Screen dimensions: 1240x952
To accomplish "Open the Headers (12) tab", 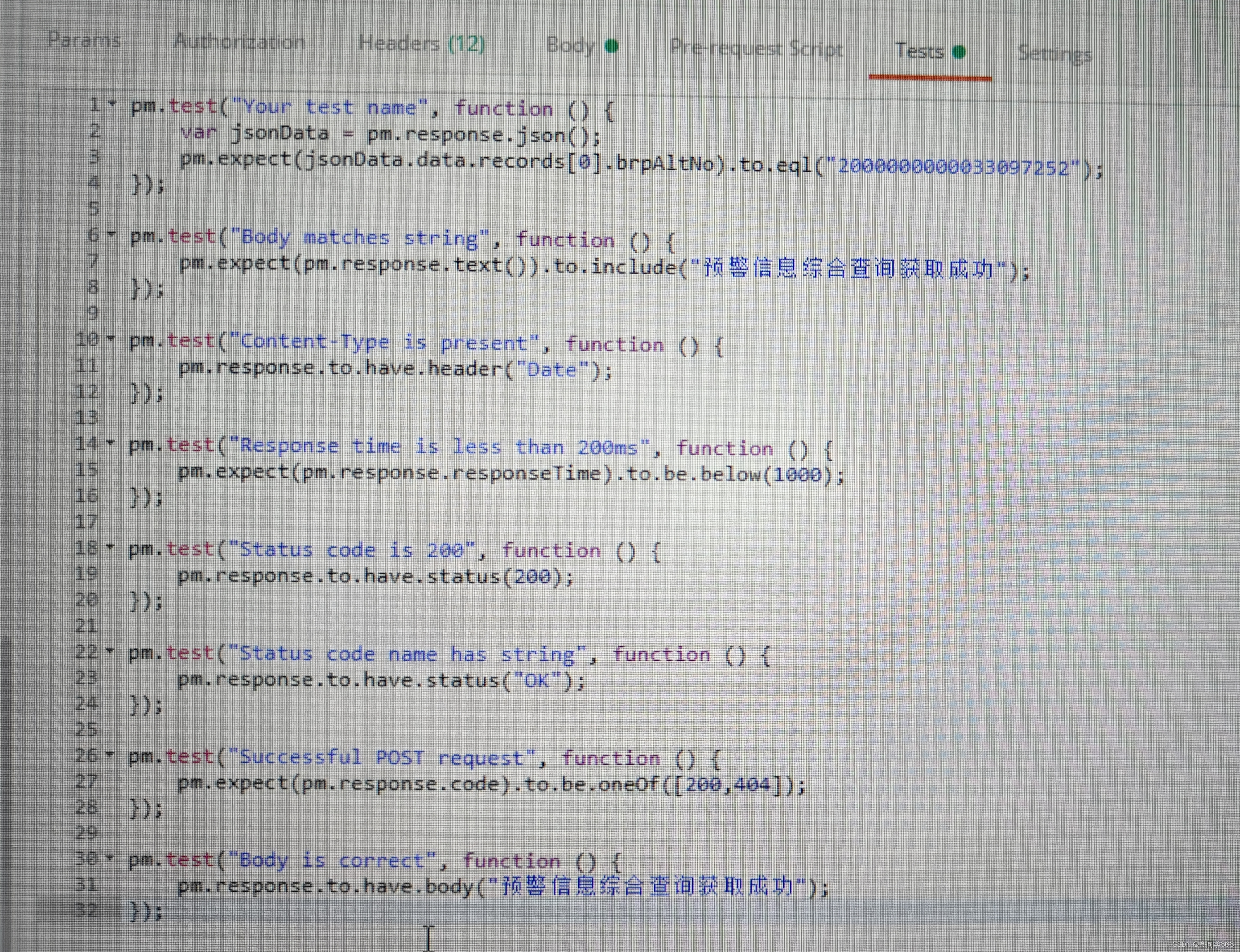I will pyautogui.click(x=421, y=44).
